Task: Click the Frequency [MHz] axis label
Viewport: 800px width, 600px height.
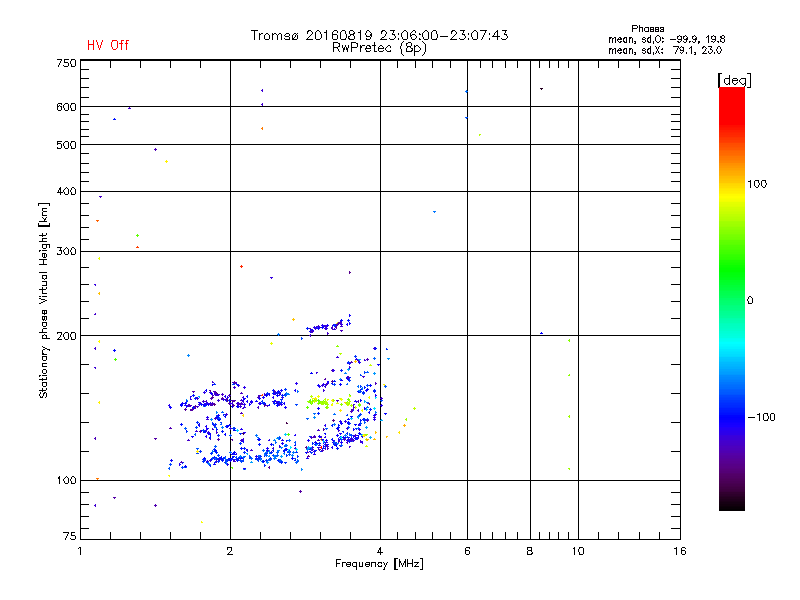Action: (379, 564)
